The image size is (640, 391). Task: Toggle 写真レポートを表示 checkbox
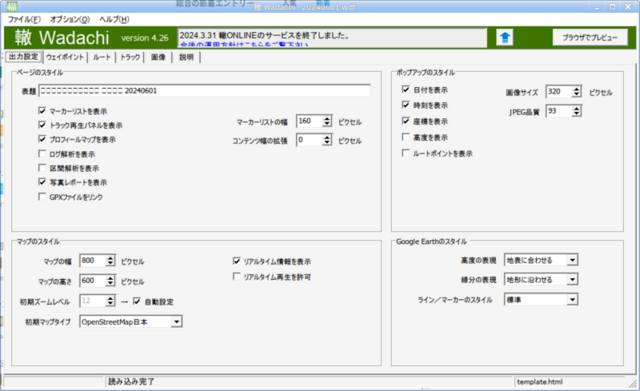coord(42,182)
